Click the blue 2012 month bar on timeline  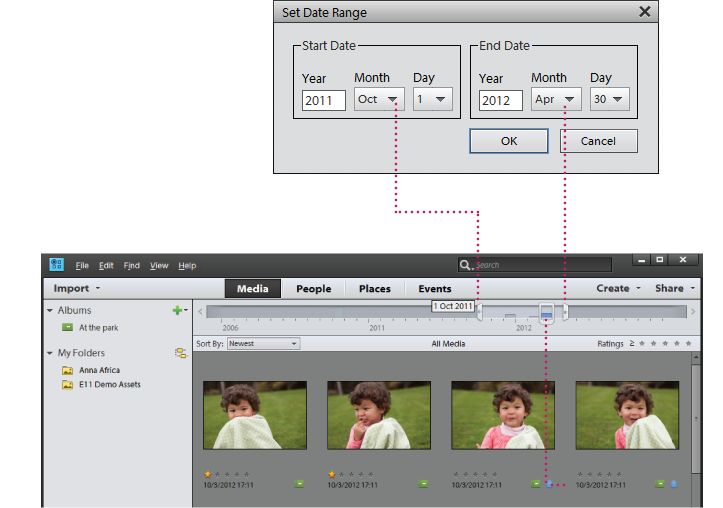[546, 315]
